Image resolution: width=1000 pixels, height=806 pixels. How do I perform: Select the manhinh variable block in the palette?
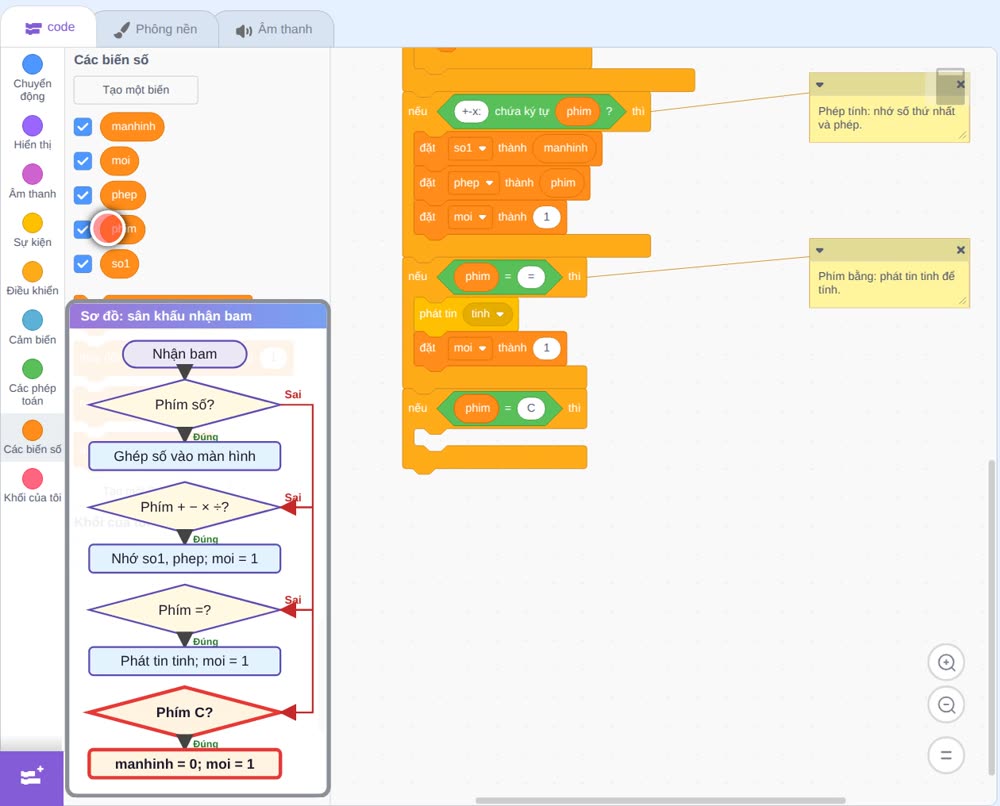tap(133, 126)
